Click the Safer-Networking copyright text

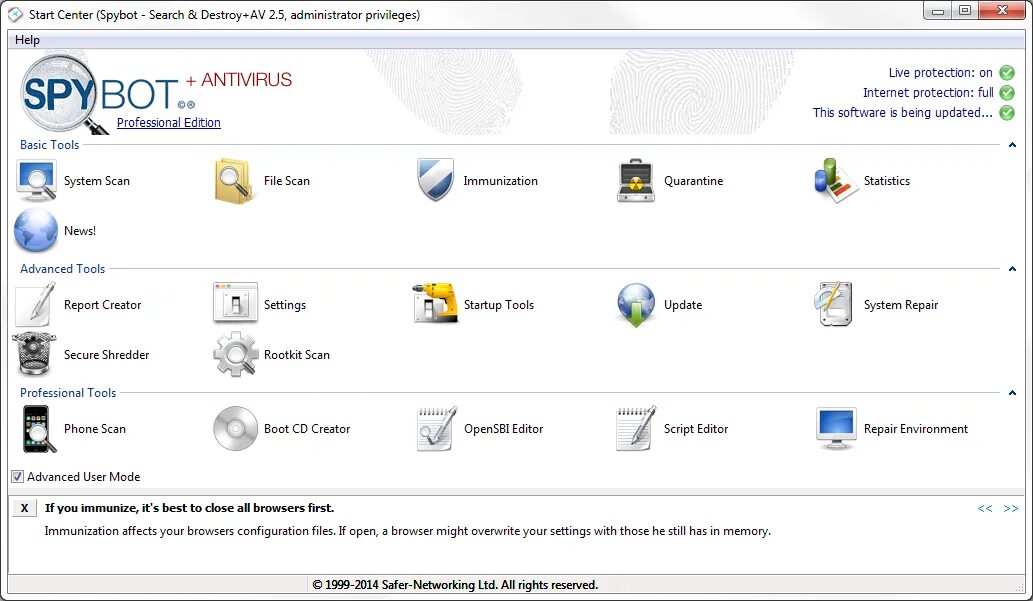[455, 585]
